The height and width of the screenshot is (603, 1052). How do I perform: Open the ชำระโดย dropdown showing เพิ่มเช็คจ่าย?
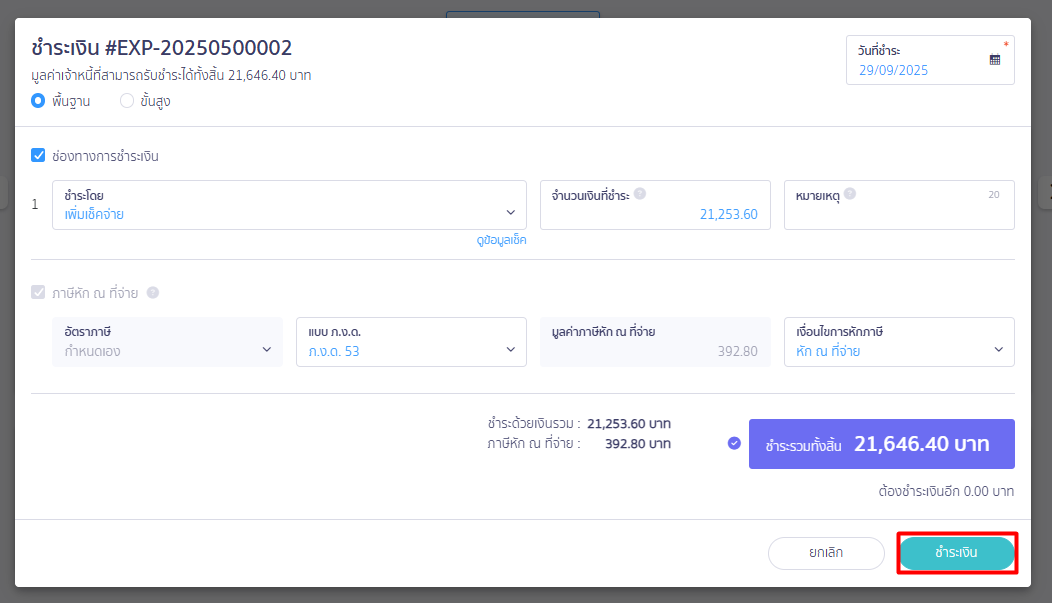pos(289,205)
